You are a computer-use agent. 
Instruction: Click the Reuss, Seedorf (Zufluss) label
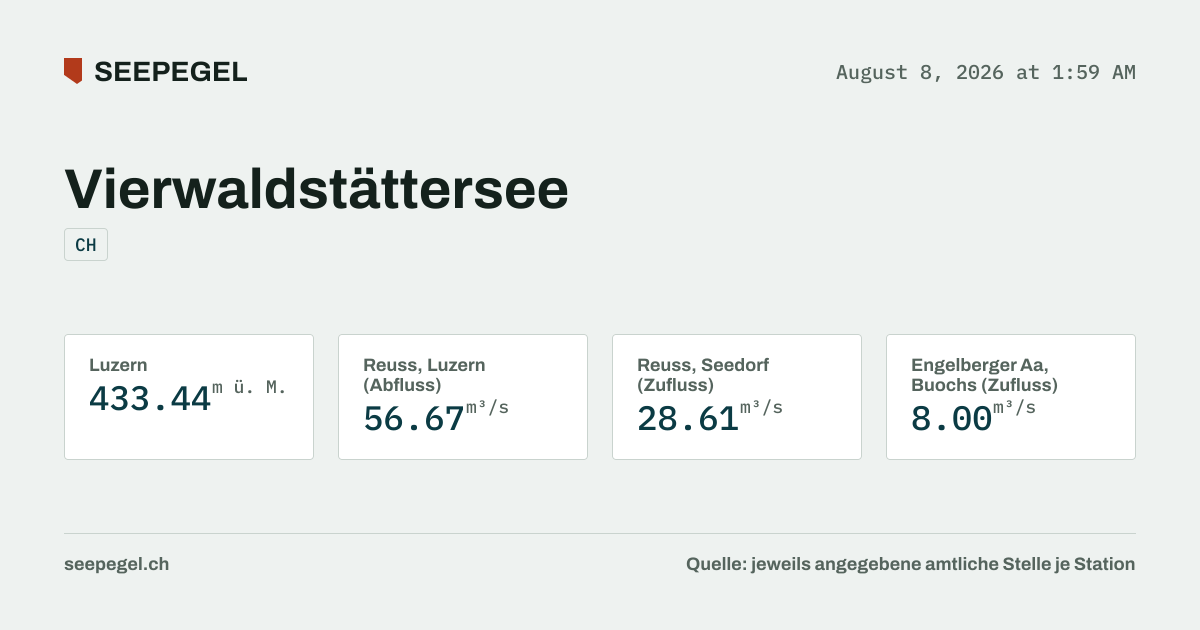pos(703,375)
